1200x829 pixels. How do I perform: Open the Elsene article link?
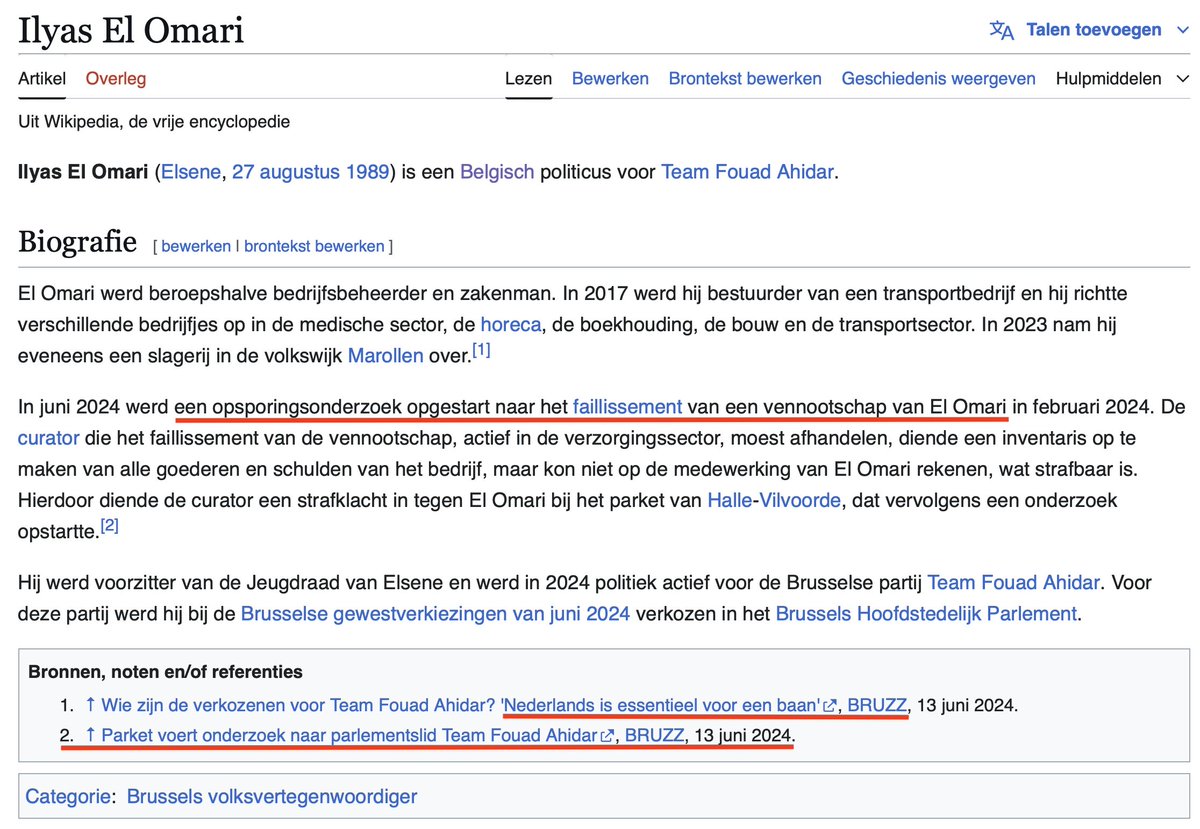(x=191, y=172)
